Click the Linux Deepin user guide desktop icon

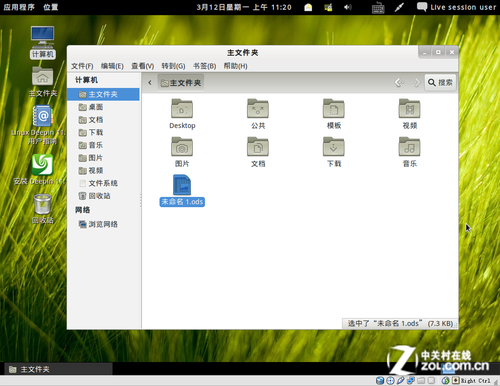[x=42, y=125]
